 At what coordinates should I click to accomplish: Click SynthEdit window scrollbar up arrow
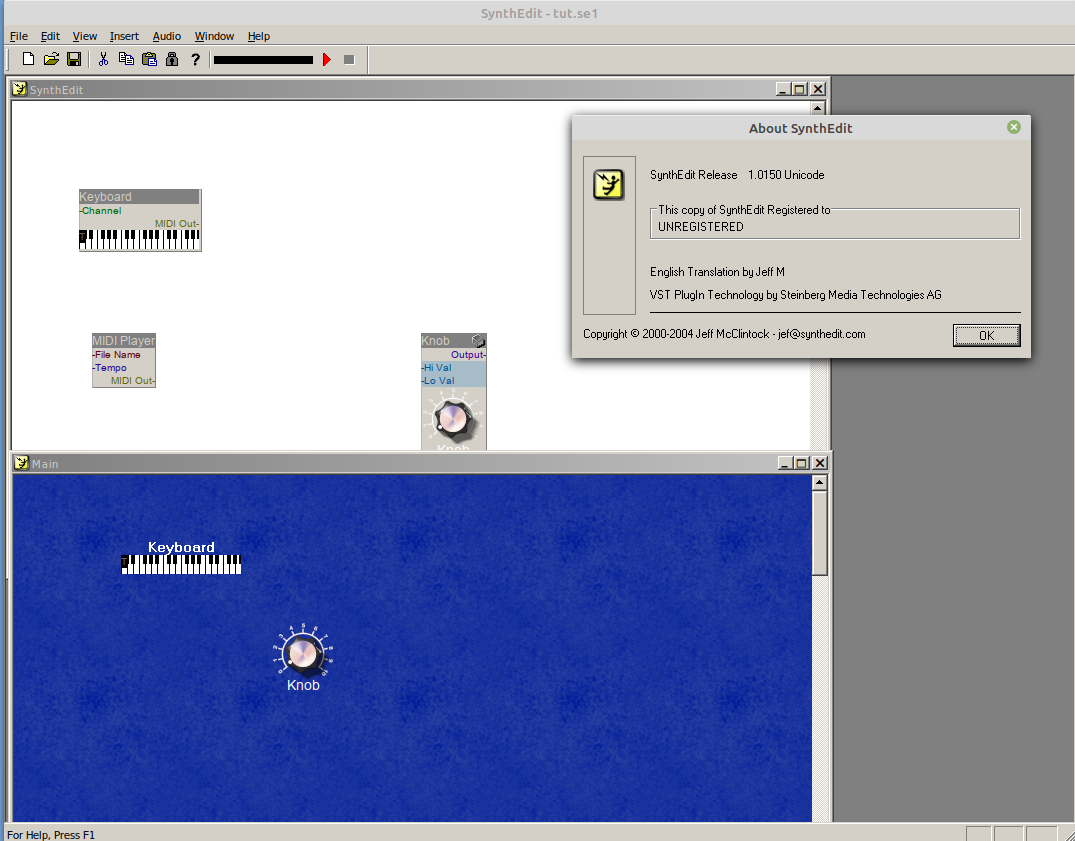tap(817, 108)
